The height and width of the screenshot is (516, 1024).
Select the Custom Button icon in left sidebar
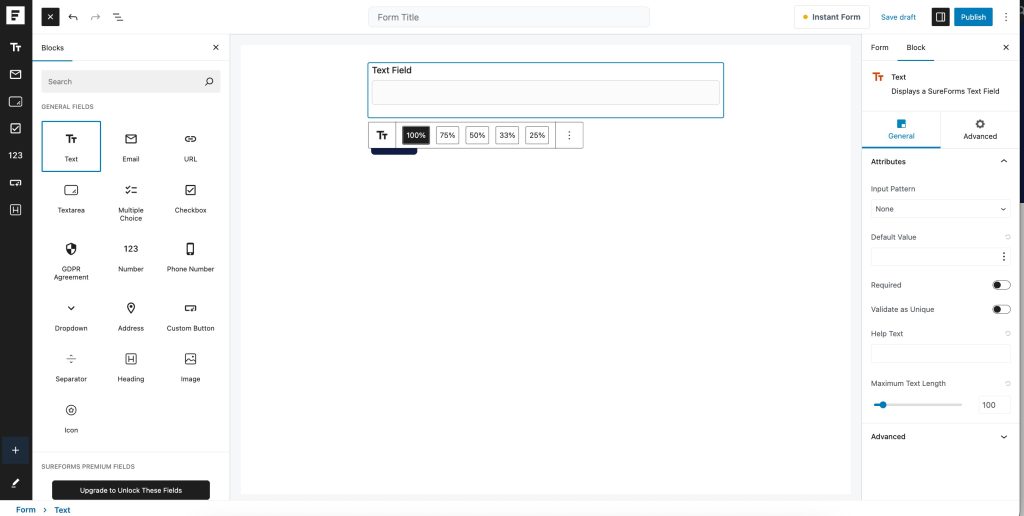point(16,183)
